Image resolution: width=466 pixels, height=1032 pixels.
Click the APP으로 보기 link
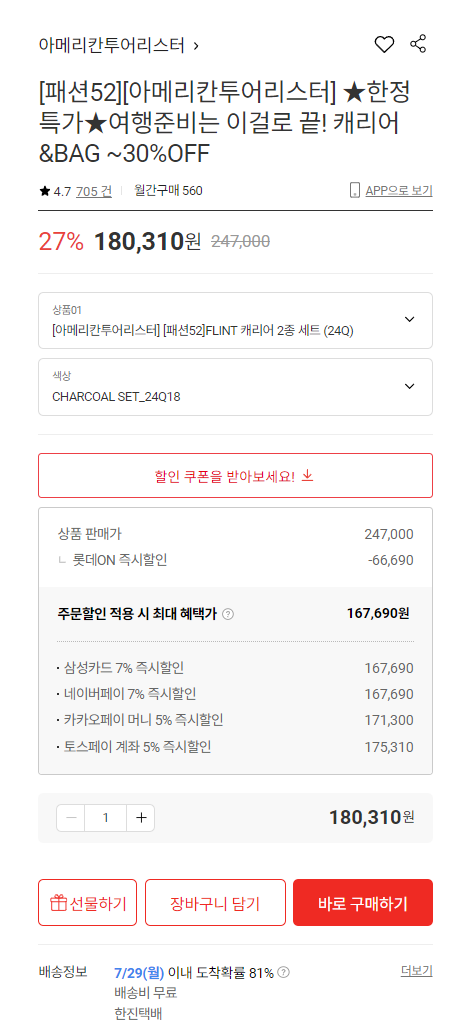point(399,191)
